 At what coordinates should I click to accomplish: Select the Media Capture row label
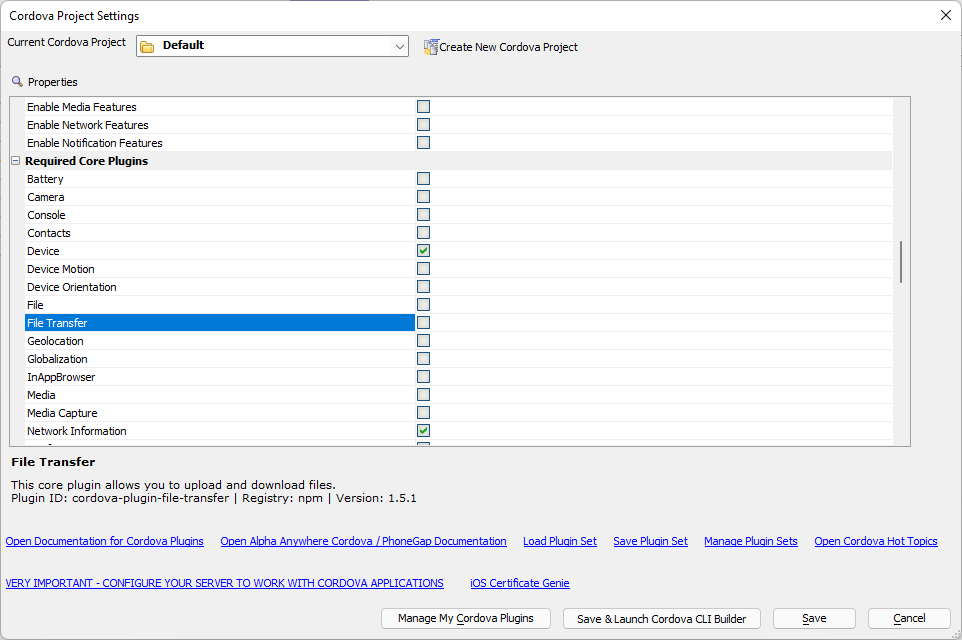tap(62, 413)
